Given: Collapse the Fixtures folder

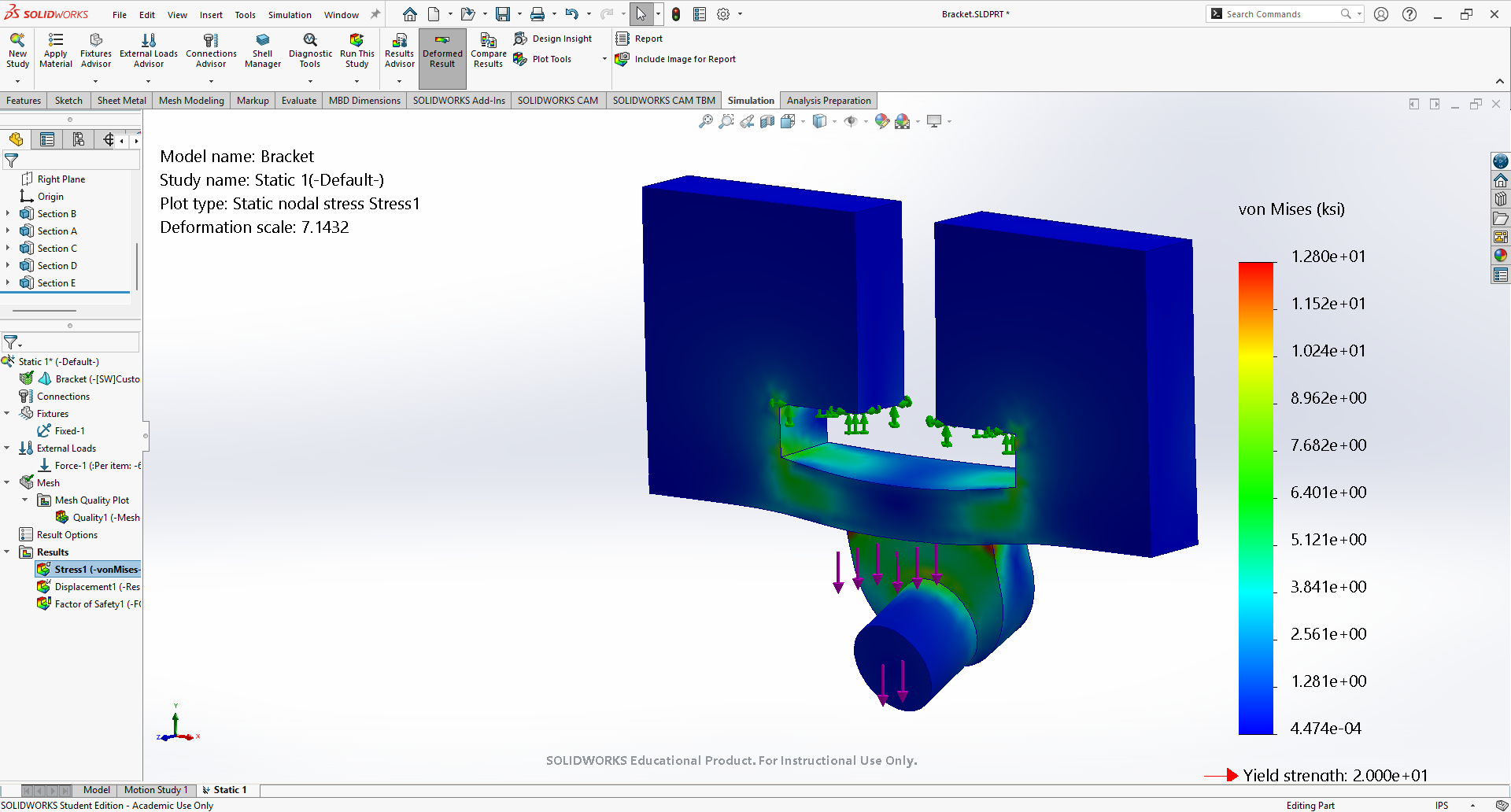Looking at the screenshot, I should [7, 413].
